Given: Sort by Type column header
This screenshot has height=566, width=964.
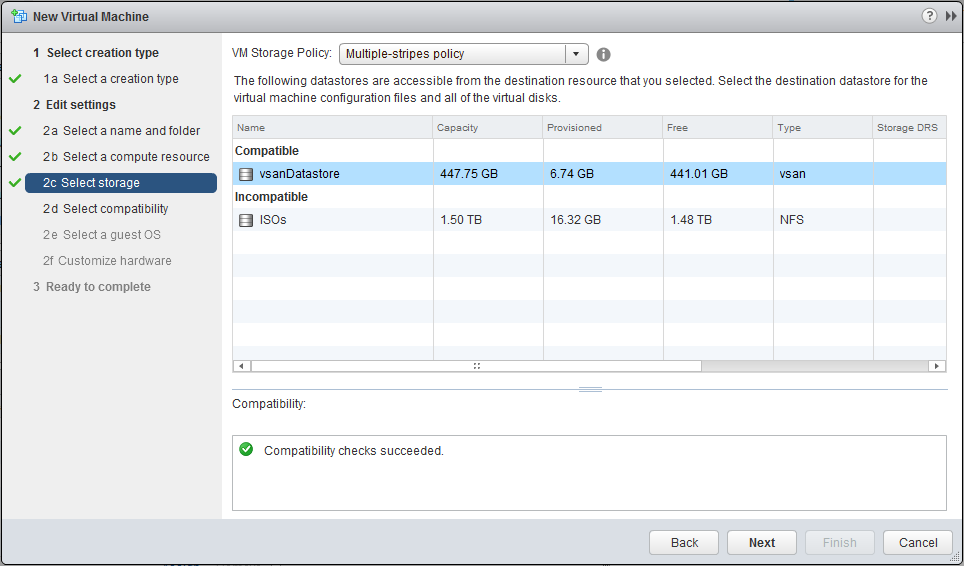Looking at the screenshot, I should (823, 128).
